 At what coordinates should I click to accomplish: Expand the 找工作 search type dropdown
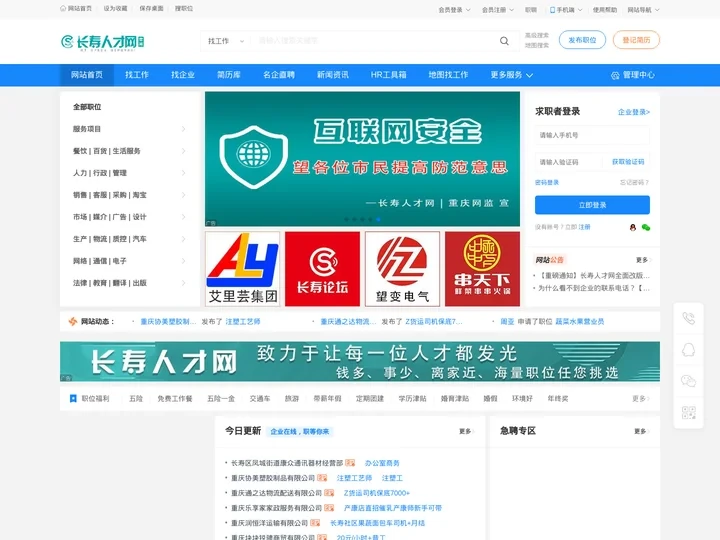pyautogui.click(x=226, y=41)
